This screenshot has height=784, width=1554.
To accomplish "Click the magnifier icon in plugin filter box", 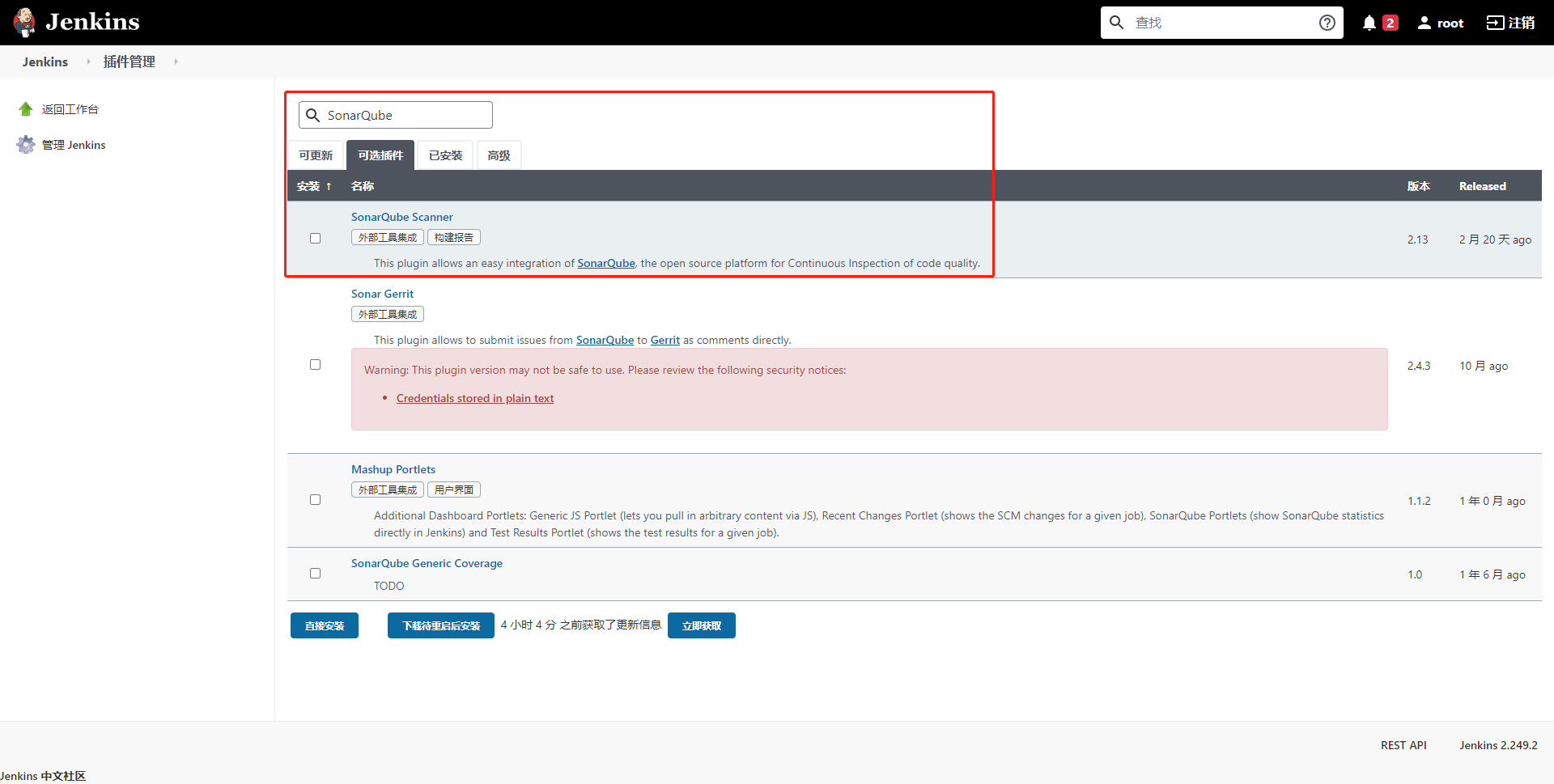I will click(313, 115).
